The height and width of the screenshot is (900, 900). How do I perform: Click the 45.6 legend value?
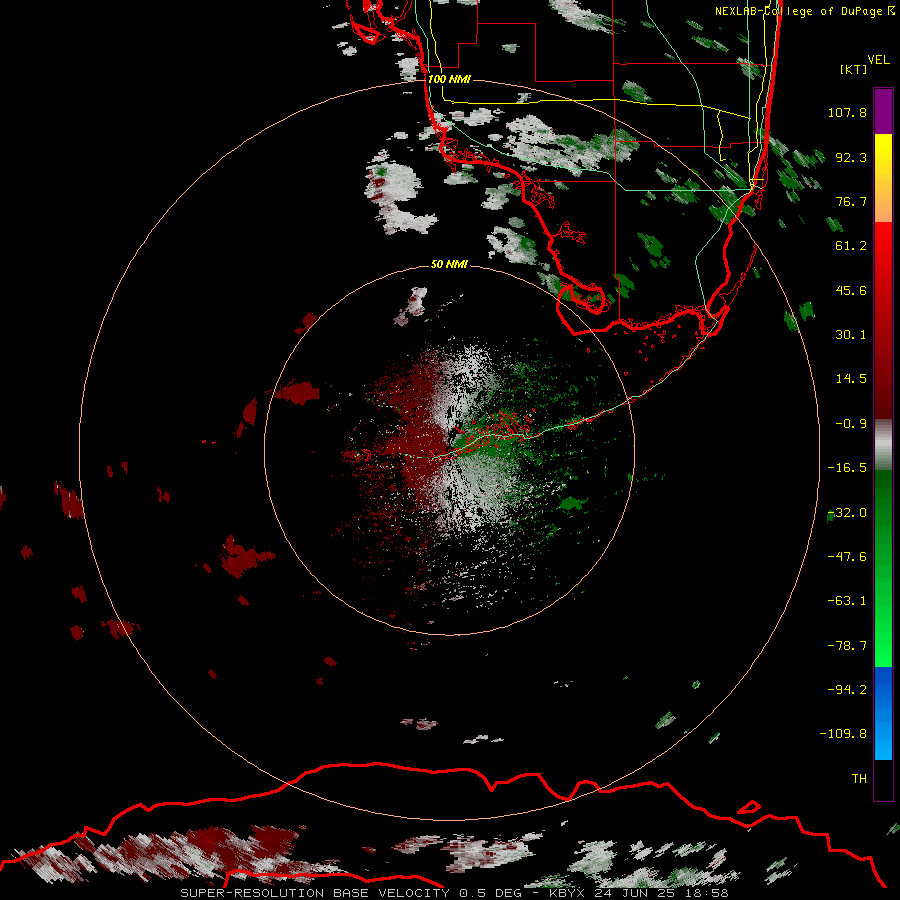click(851, 290)
